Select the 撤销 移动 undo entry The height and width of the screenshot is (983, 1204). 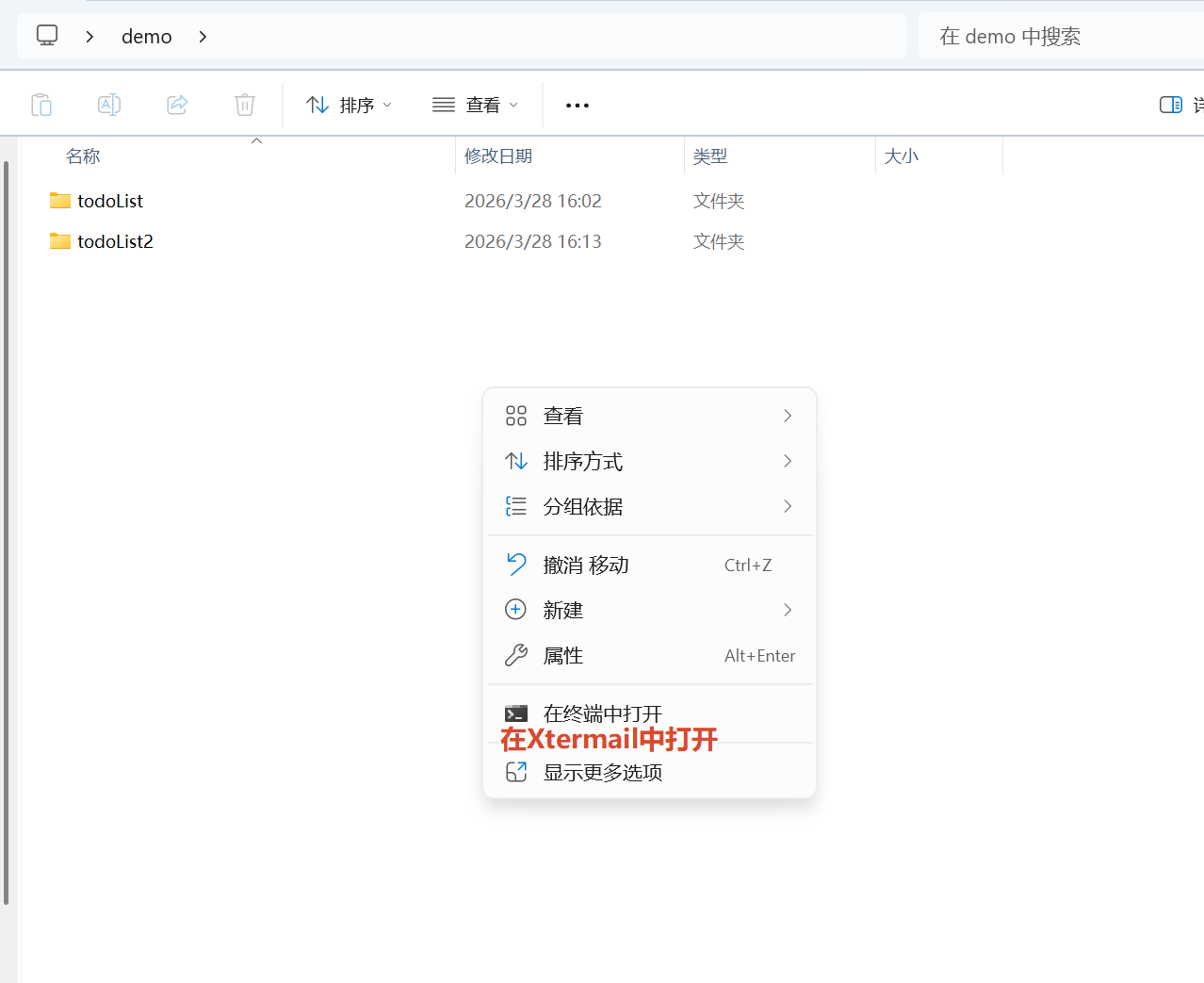click(586, 565)
